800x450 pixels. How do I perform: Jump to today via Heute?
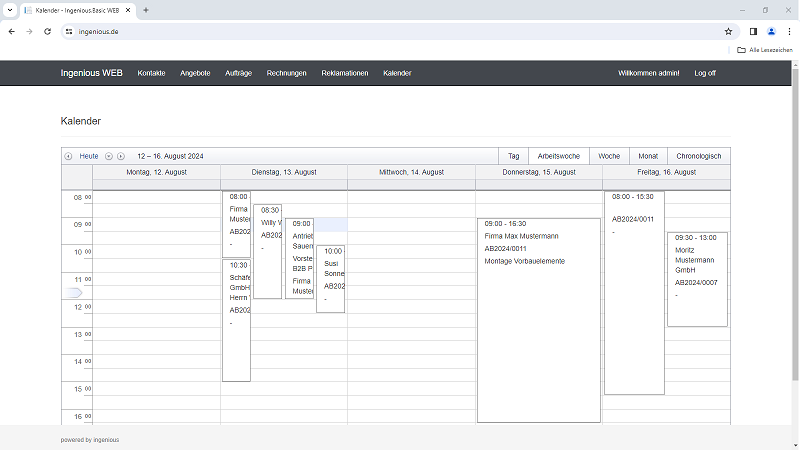click(x=89, y=156)
